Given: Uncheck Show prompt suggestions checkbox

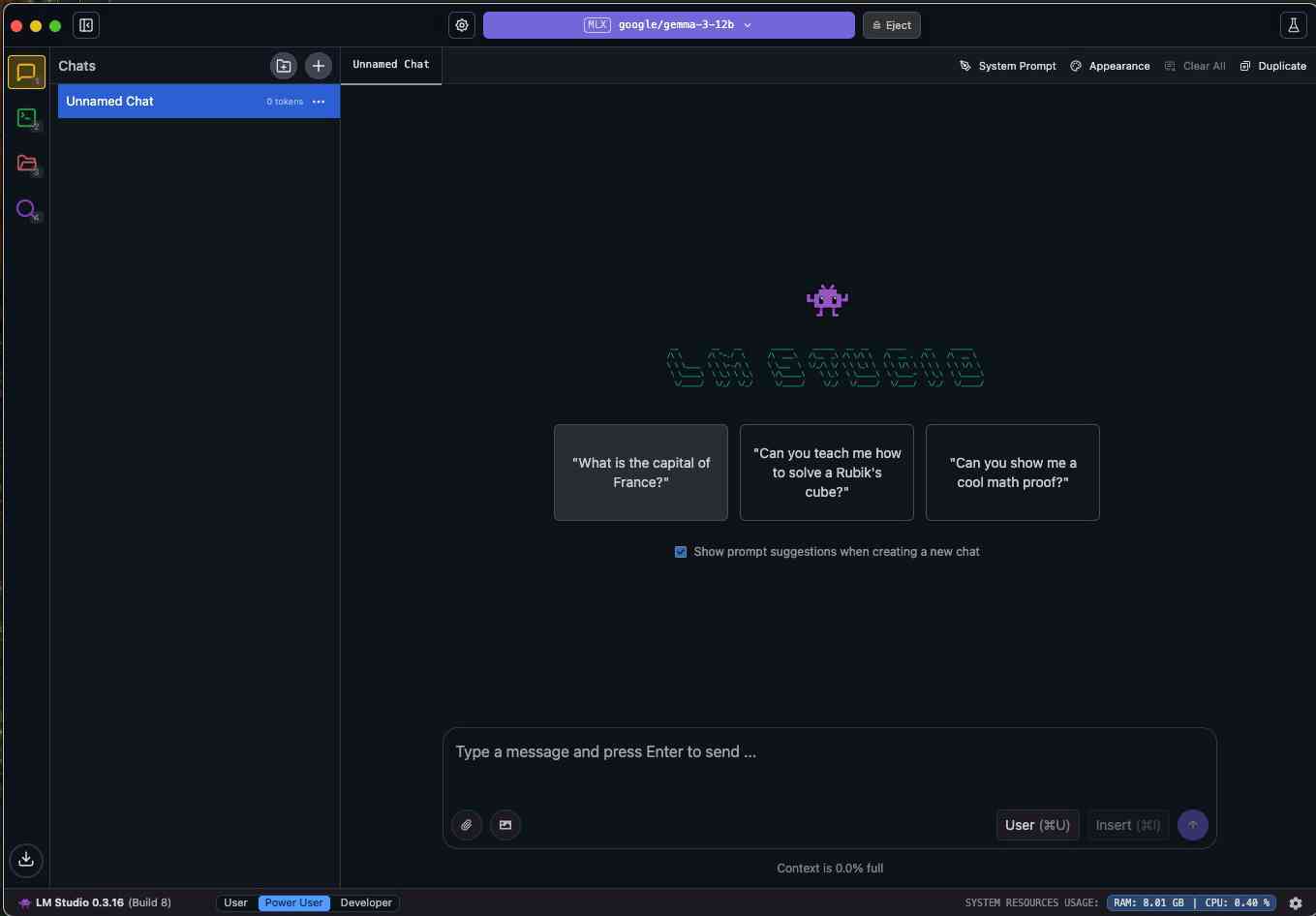Looking at the screenshot, I should point(681,552).
